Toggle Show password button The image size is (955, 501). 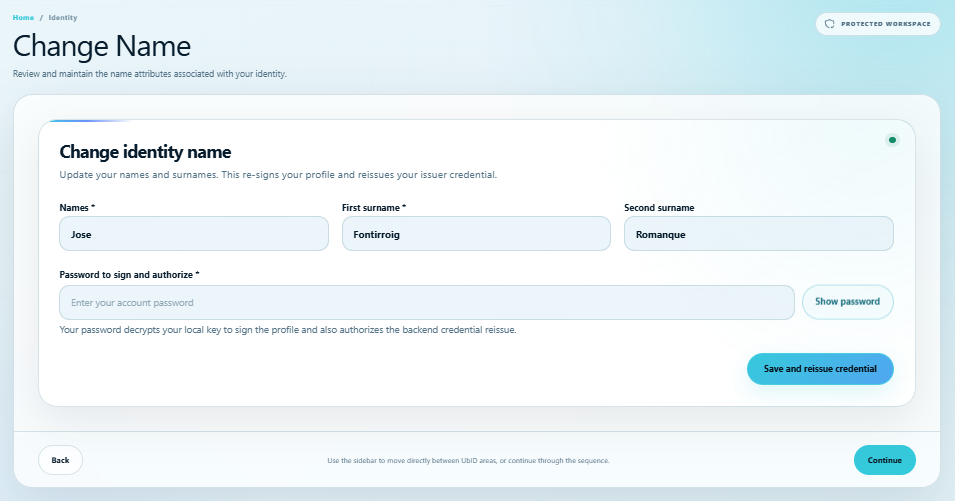(847, 302)
